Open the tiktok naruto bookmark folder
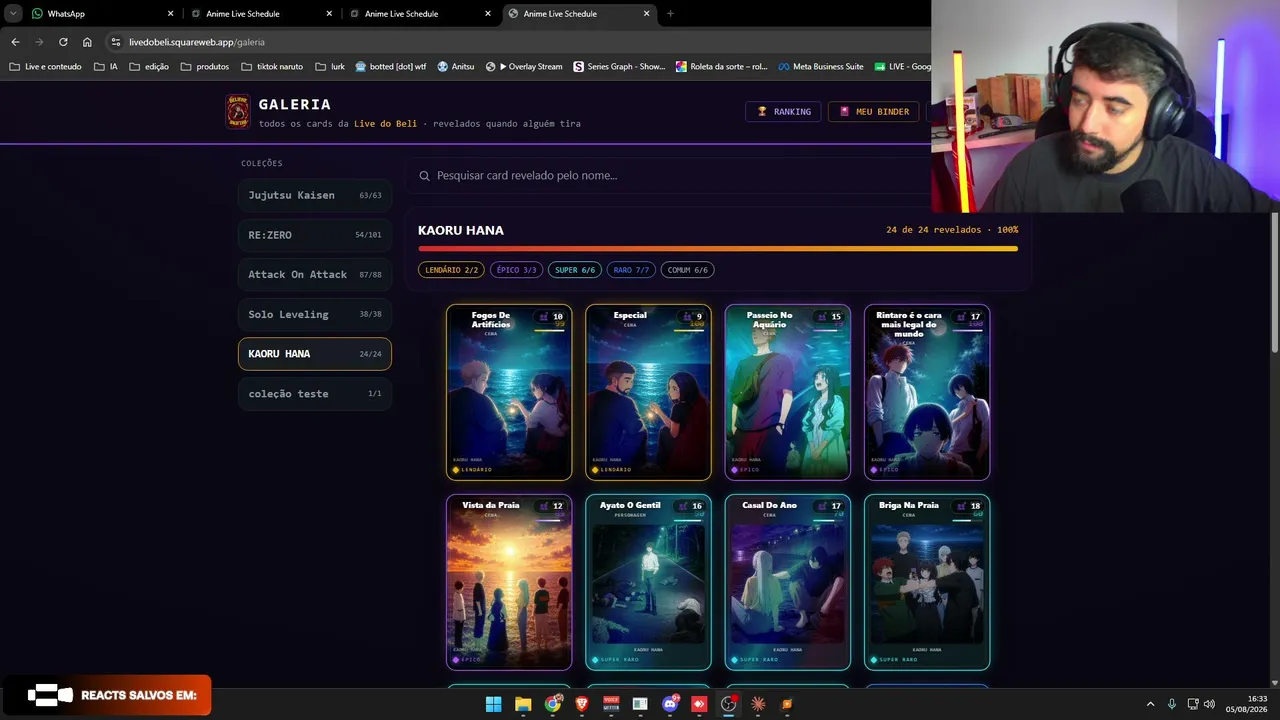 point(272,67)
